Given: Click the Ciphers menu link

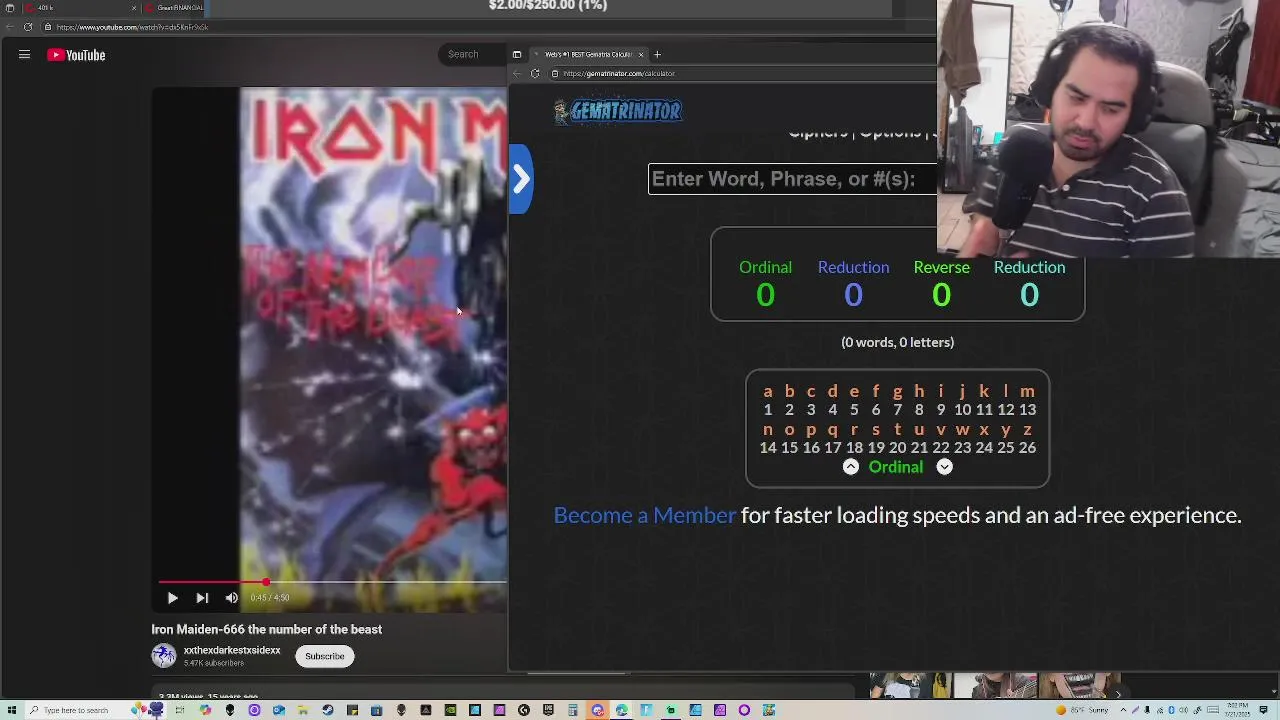Looking at the screenshot, I should click(817, 133).
